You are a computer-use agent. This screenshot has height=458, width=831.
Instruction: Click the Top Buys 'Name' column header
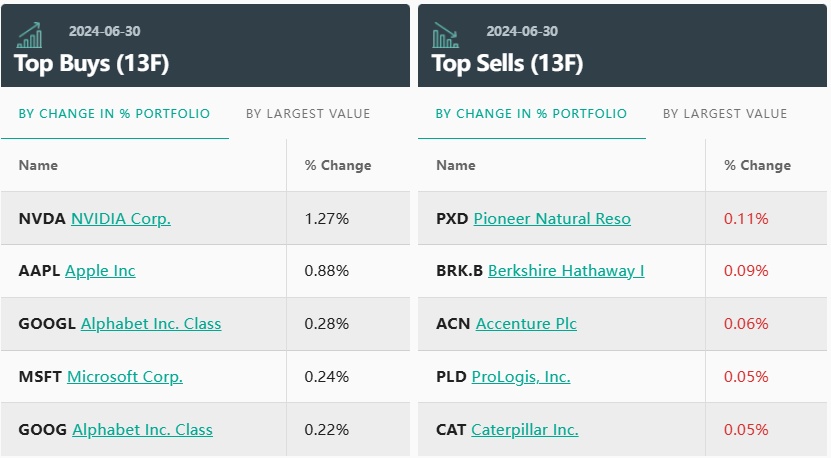(x=38, y=165)
